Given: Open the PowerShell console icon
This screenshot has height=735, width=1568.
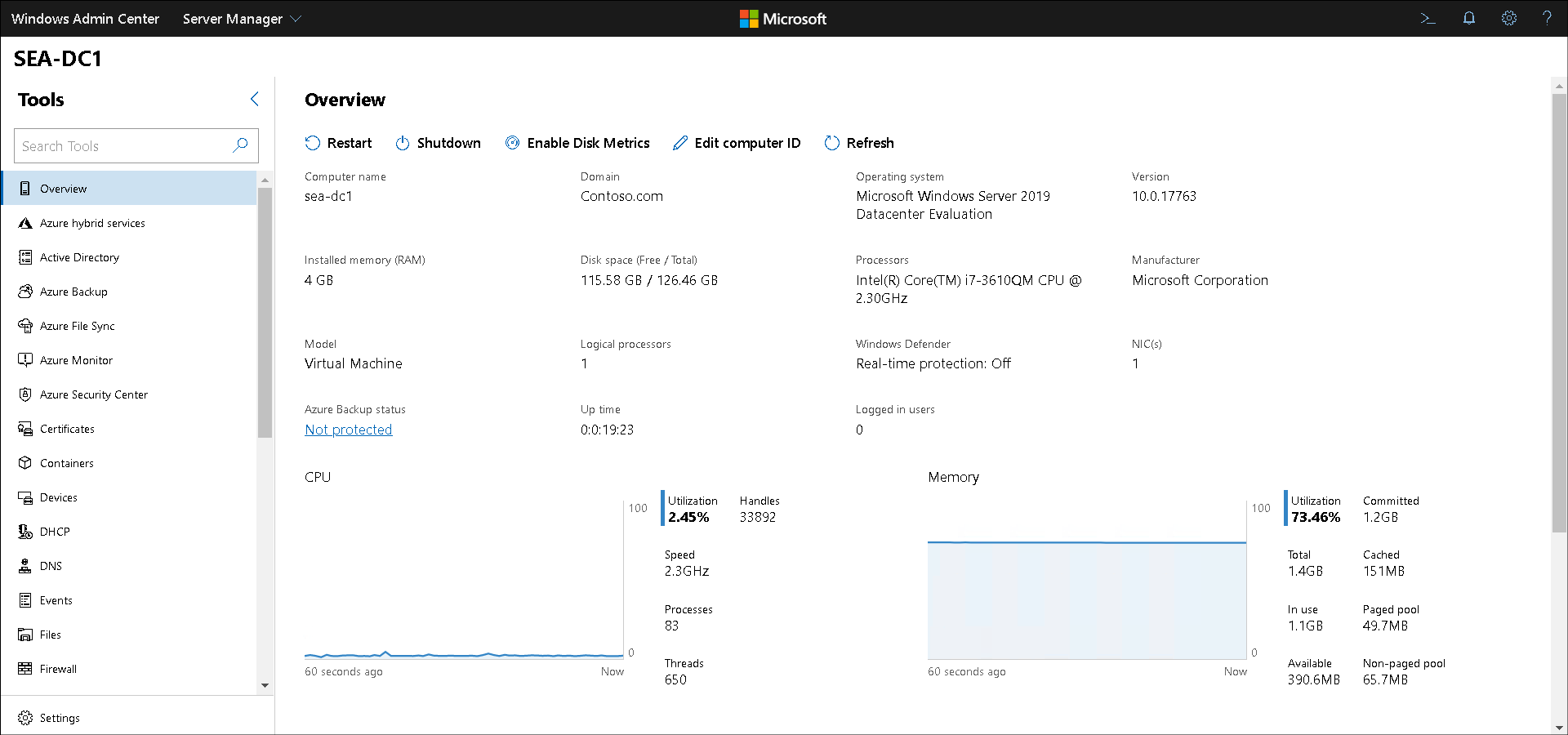Looking at the screenshot, I should (x=1428, y=18).
